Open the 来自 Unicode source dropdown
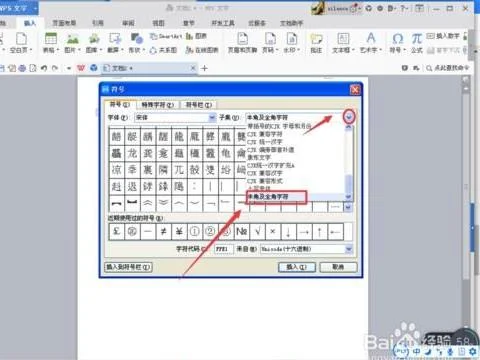The image size is (480, 360). tap(306, 249)
